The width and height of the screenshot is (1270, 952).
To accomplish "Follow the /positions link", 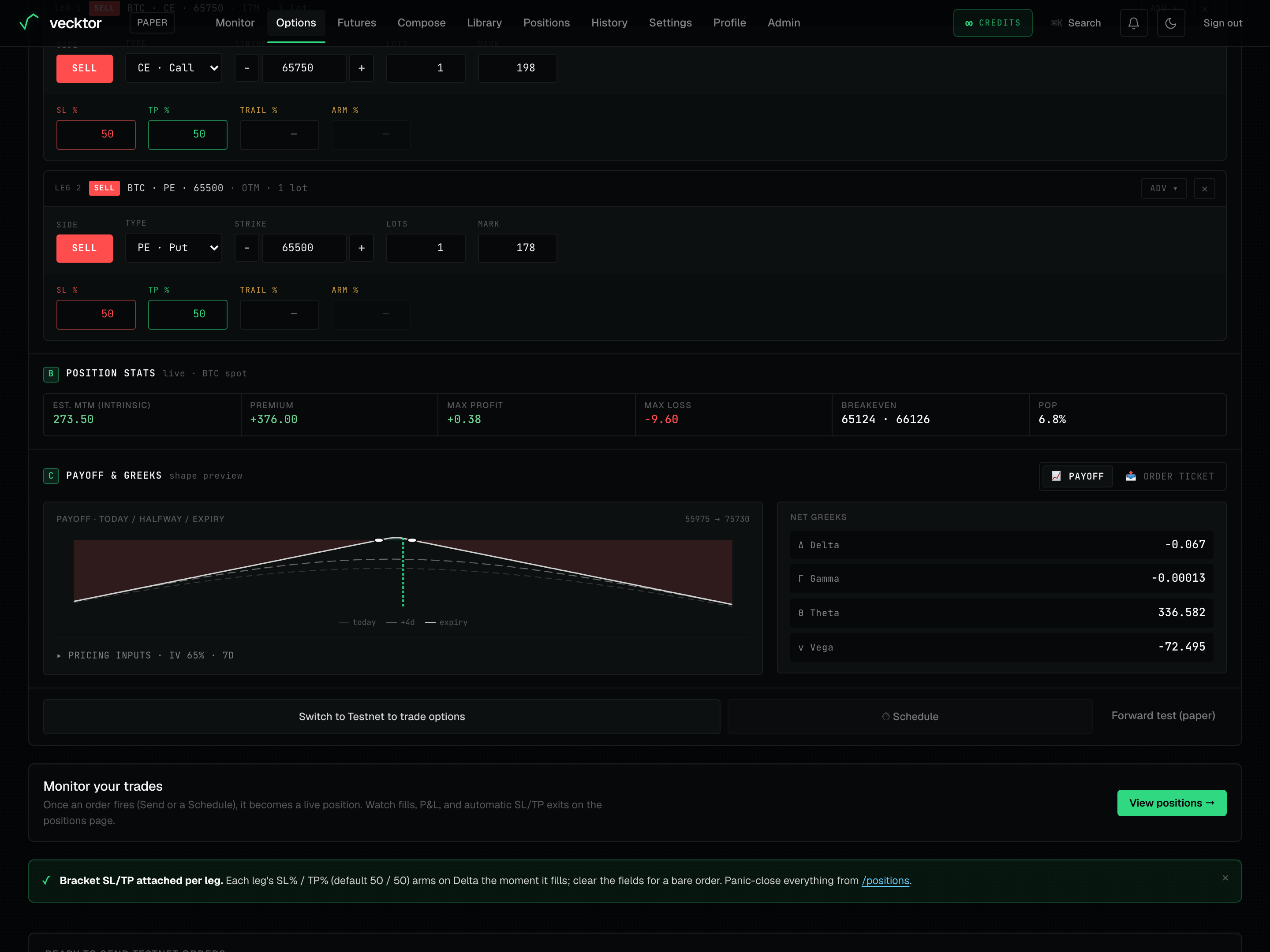I will pyautogui.click(x=885, y=881).
